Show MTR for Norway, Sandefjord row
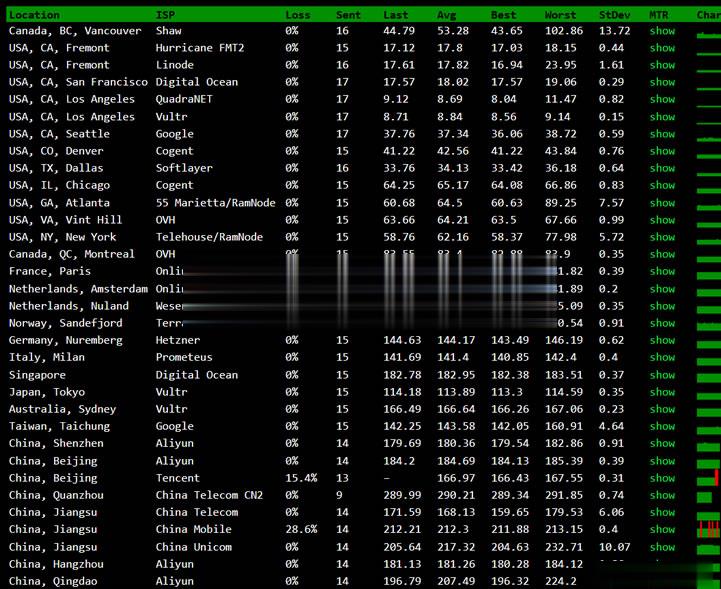The height and width of the screenshot is (589, 721). point(662,323)
